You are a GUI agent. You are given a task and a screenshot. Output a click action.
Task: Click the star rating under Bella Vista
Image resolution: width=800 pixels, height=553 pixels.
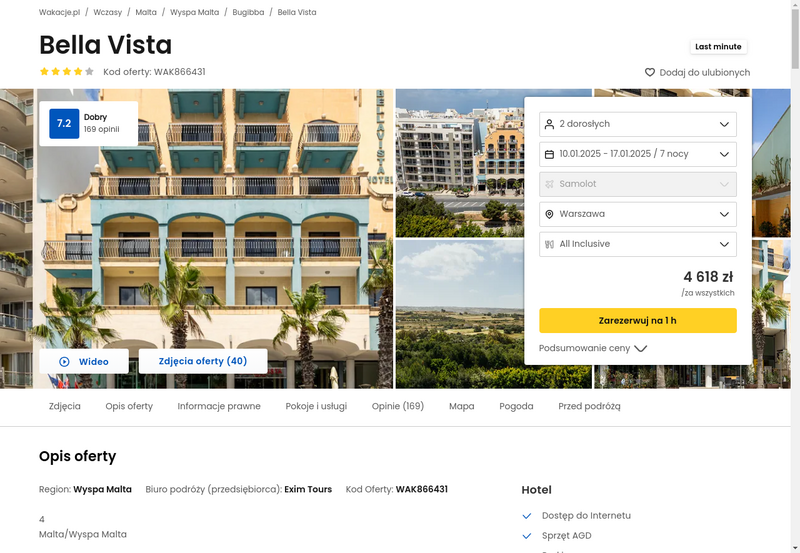tap(67, 71)
